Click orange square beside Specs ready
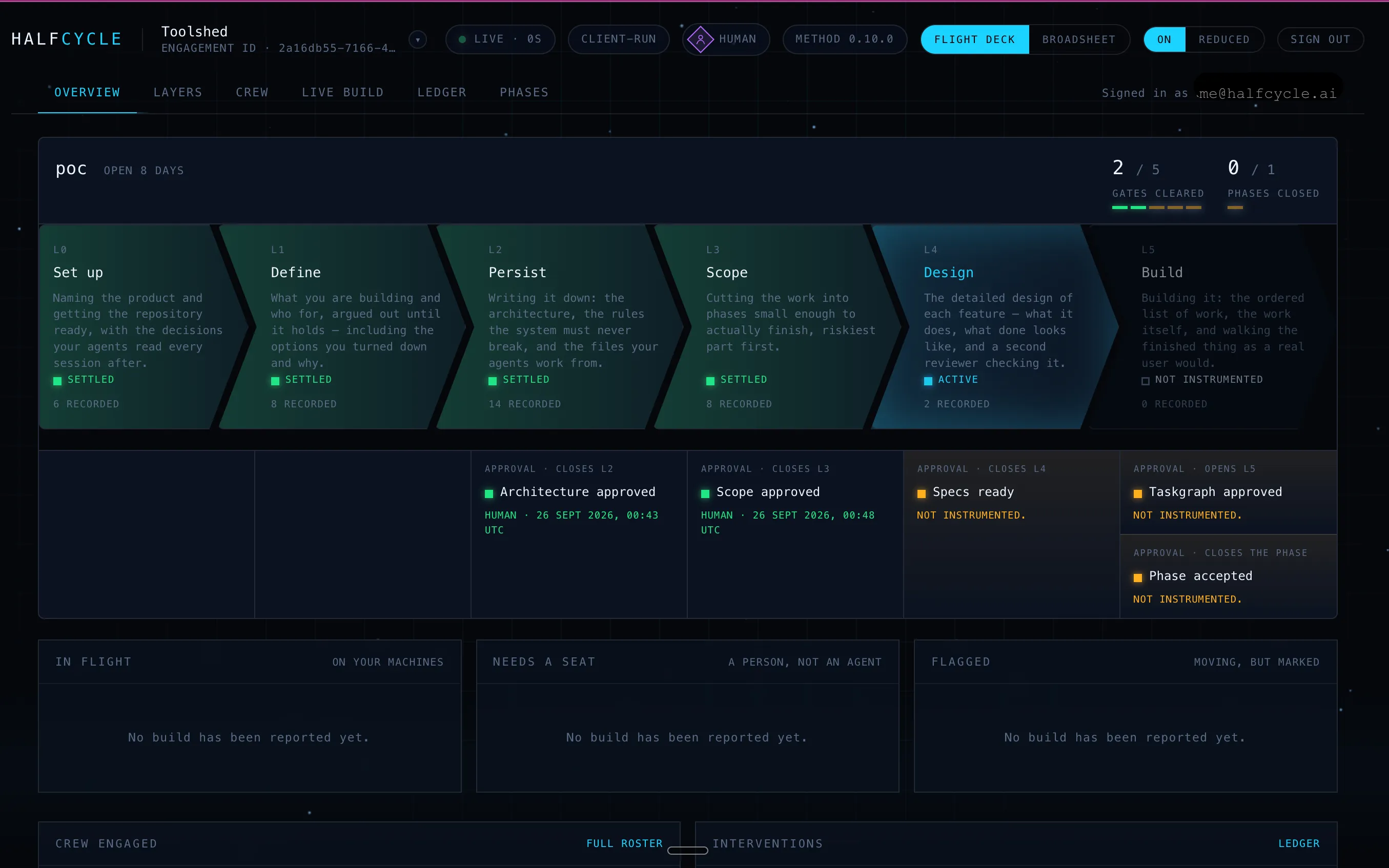Image resolution: width=1389 pixels, height=868 pixels. pos(921,494)
